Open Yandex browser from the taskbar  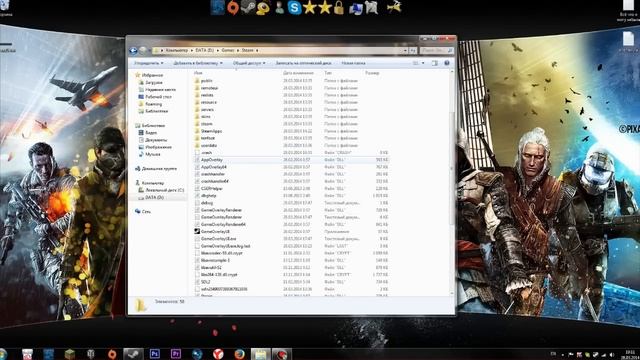[x=218, y=354]
